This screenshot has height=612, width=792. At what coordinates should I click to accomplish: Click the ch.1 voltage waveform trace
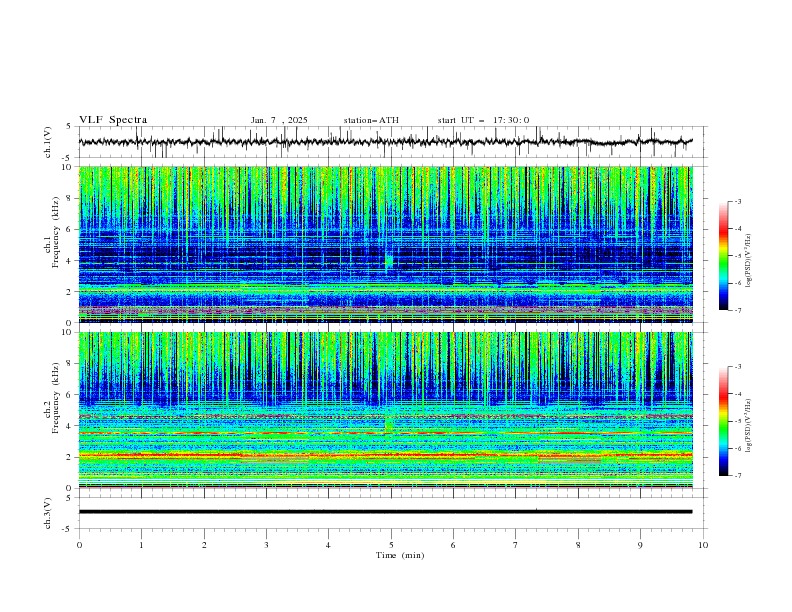tap(386, 142)
